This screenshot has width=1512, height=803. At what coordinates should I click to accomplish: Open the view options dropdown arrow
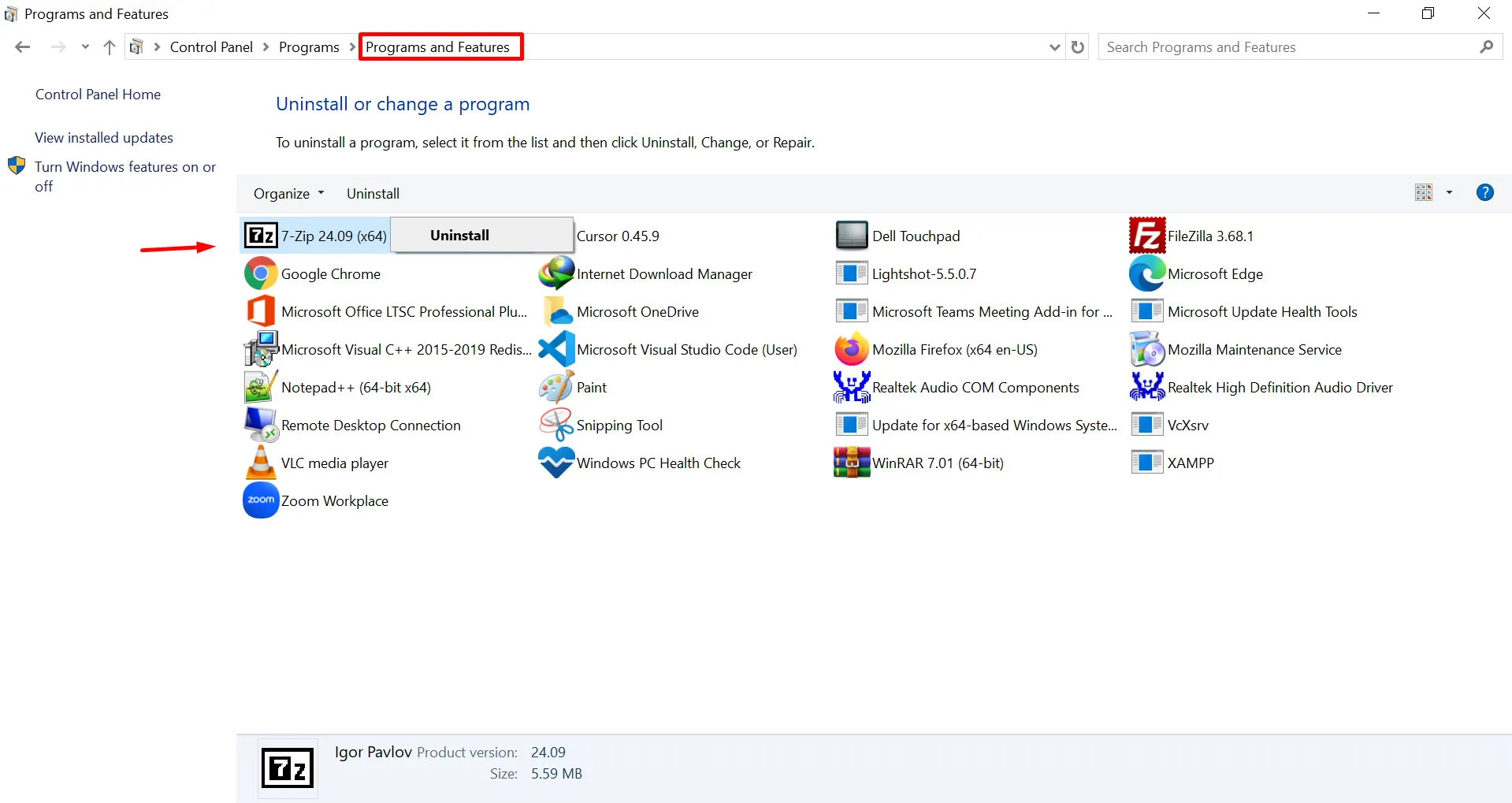pos(1449,193)
